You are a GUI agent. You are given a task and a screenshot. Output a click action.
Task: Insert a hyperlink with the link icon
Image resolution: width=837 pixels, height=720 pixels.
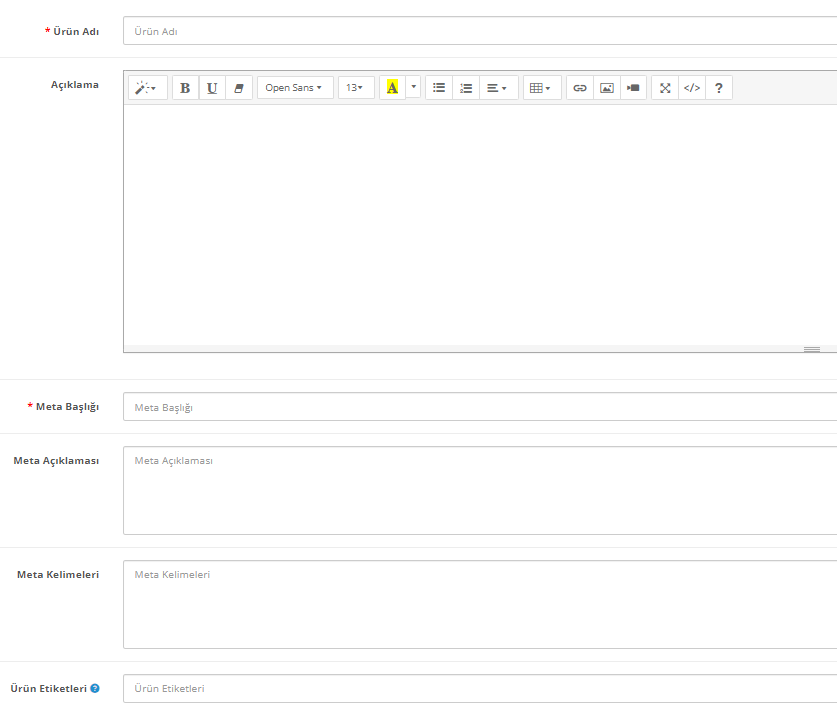click(x=580, y=88)
